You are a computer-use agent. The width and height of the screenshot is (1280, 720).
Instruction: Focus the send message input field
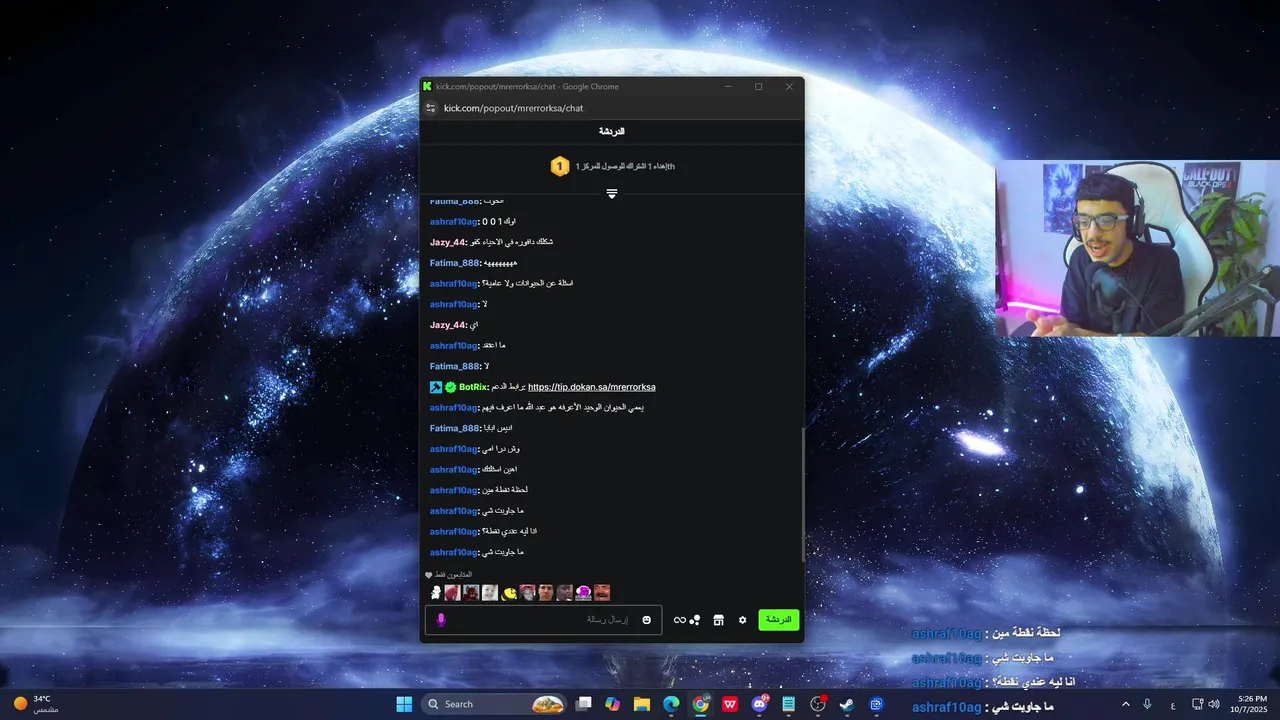click(543, 620)
